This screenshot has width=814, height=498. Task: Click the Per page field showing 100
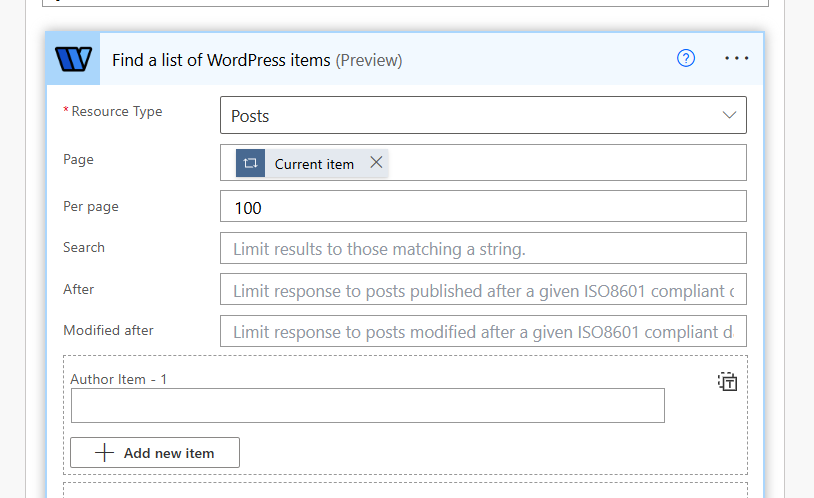(483, 207)
